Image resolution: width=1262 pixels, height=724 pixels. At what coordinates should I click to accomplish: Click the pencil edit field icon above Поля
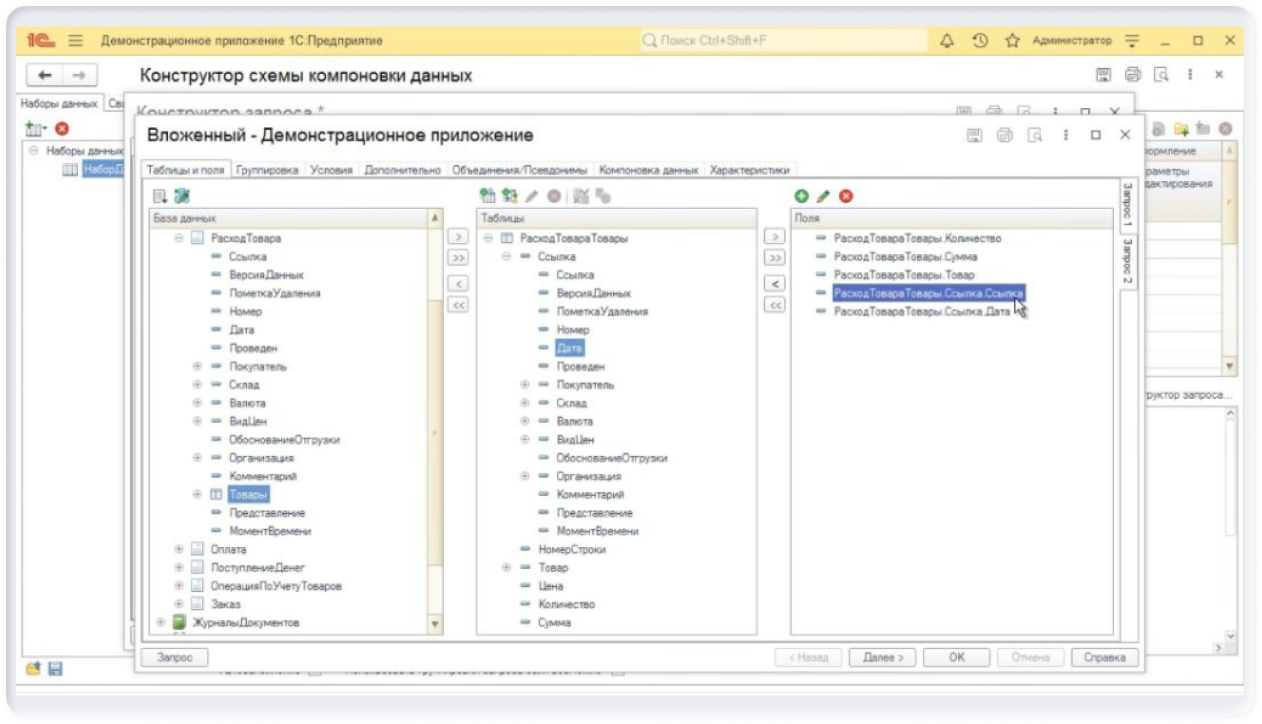pyautogui.click(x=824, y=196)
